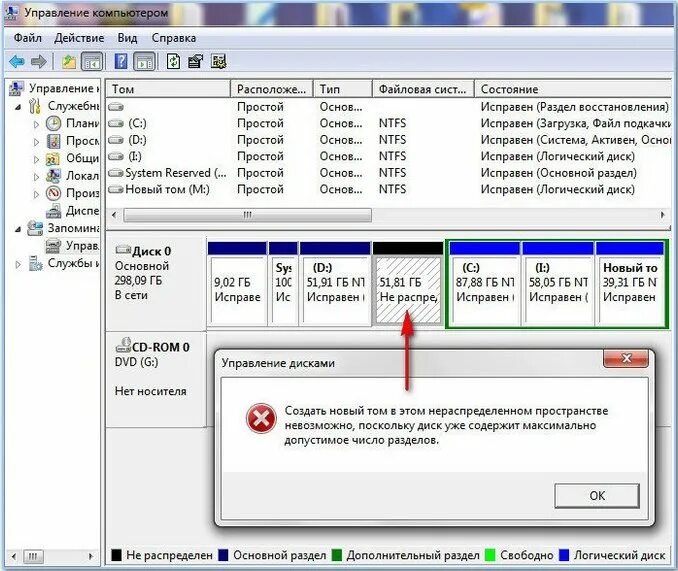This screenshot has height=571, width=678.
Task: Click the volume list horizontal scrollbar thumb
Action: click(x=247, y=215)
